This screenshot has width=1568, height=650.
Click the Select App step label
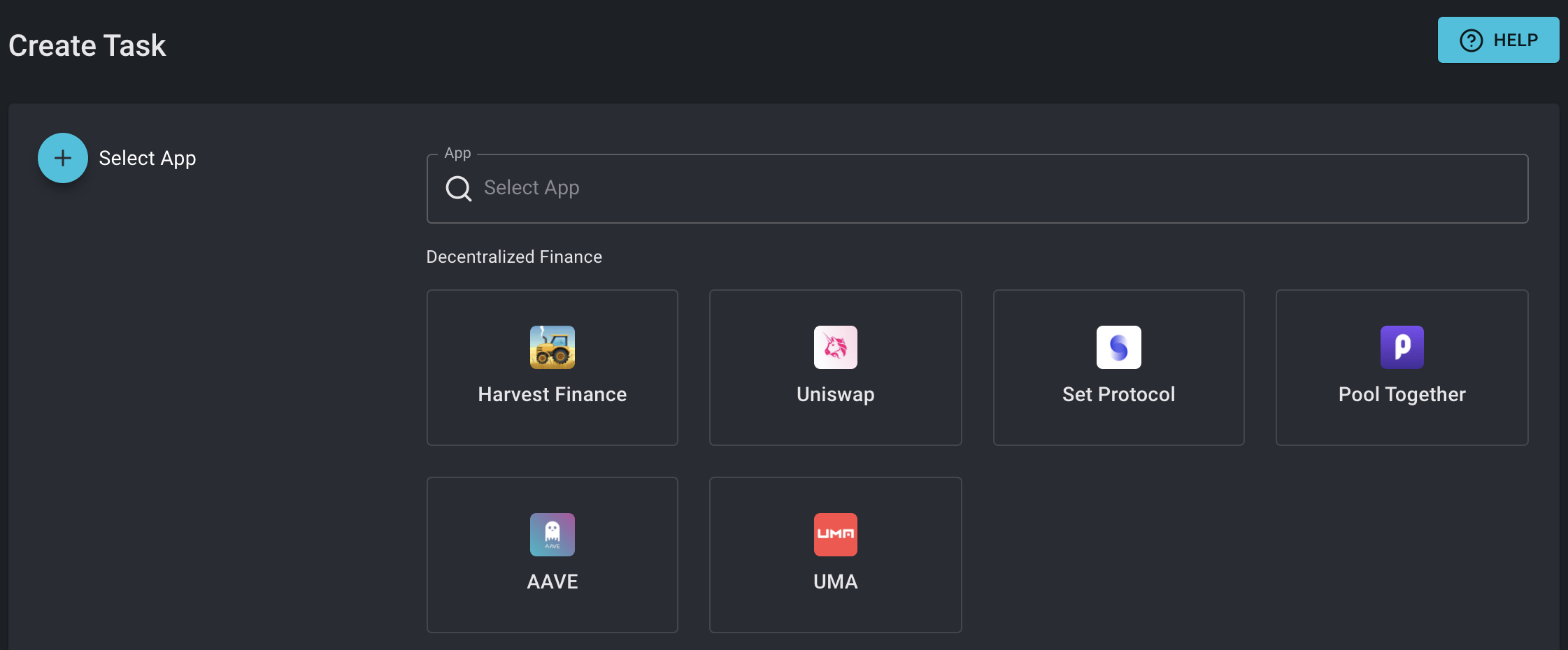(x=148, y=159)
